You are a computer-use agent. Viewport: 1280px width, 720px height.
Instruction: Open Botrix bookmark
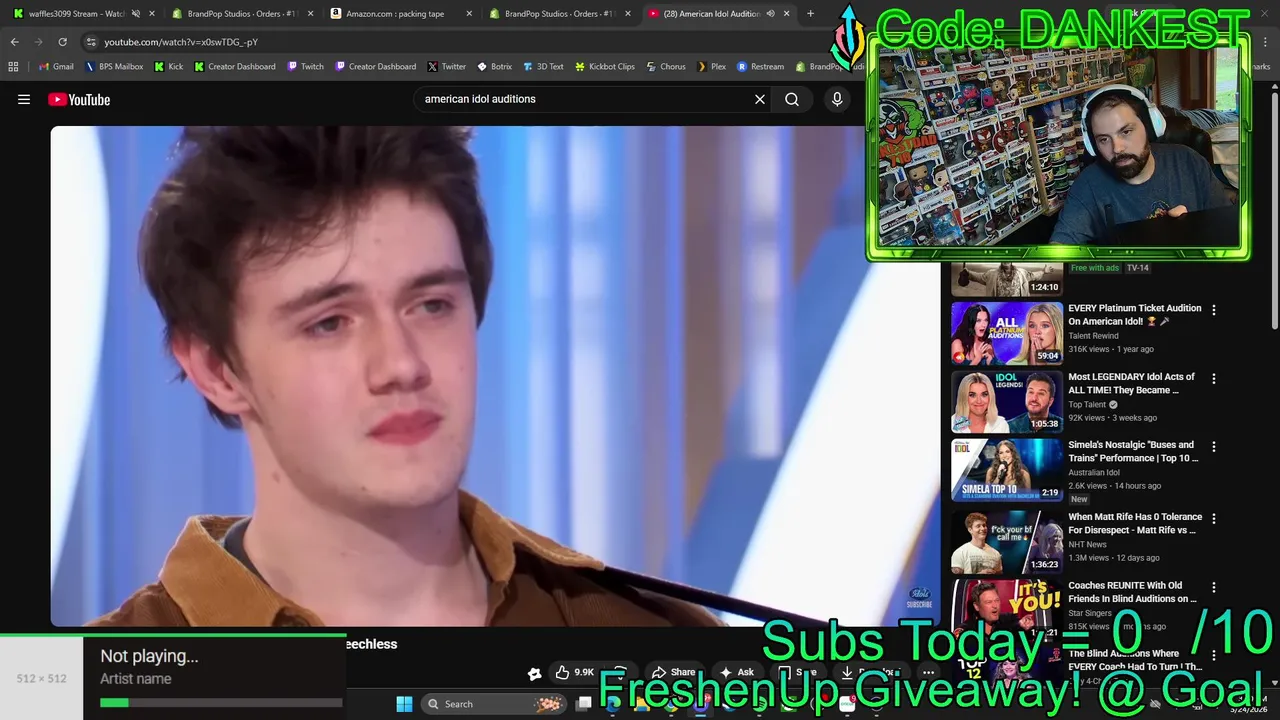(494, 67)
